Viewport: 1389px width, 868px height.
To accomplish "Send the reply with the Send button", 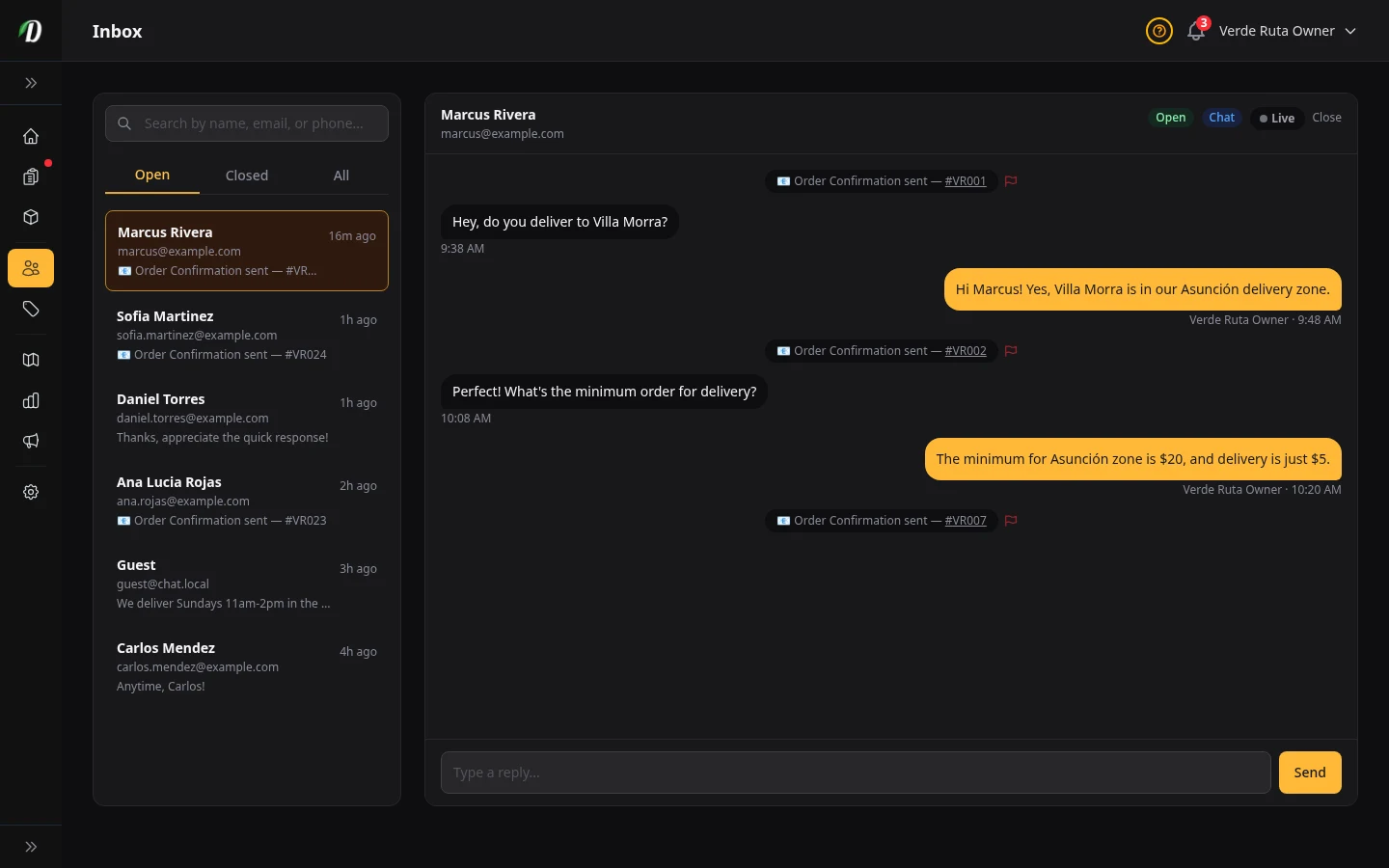I will point(1309,773).
